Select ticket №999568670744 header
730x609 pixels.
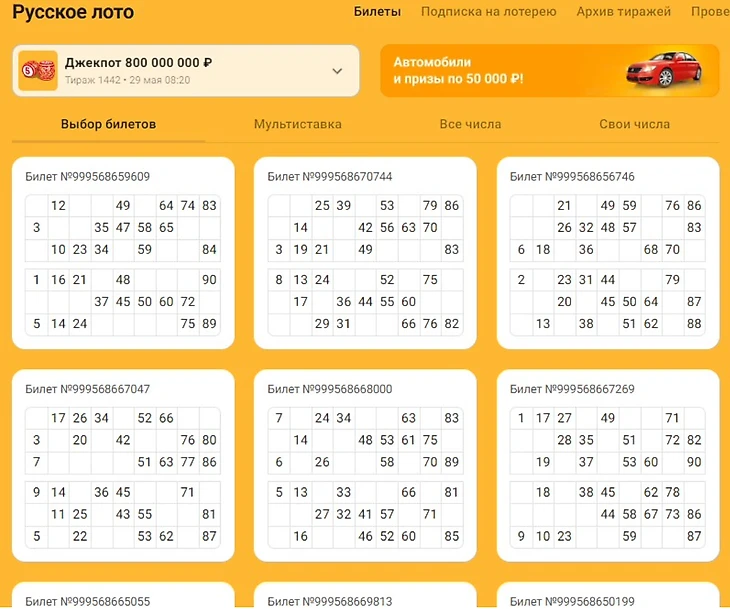click(x=330, y=176)
